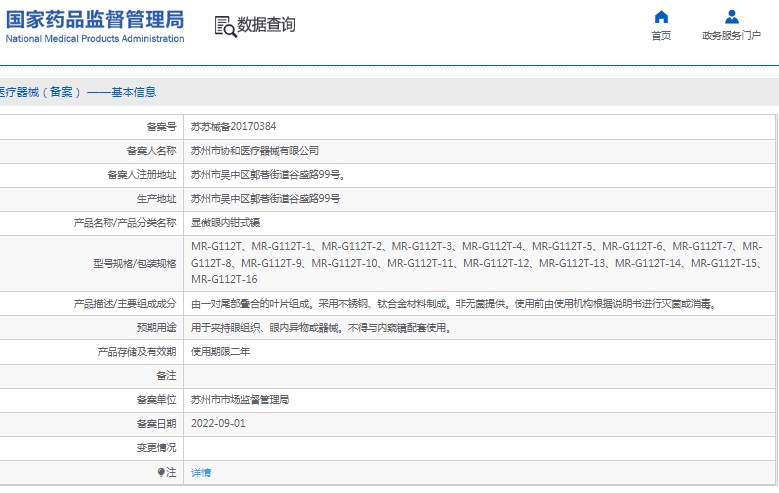Select company name 苏州市协和医疗器械有限公司
Viewport: 779px width, 493px height.
255,151
